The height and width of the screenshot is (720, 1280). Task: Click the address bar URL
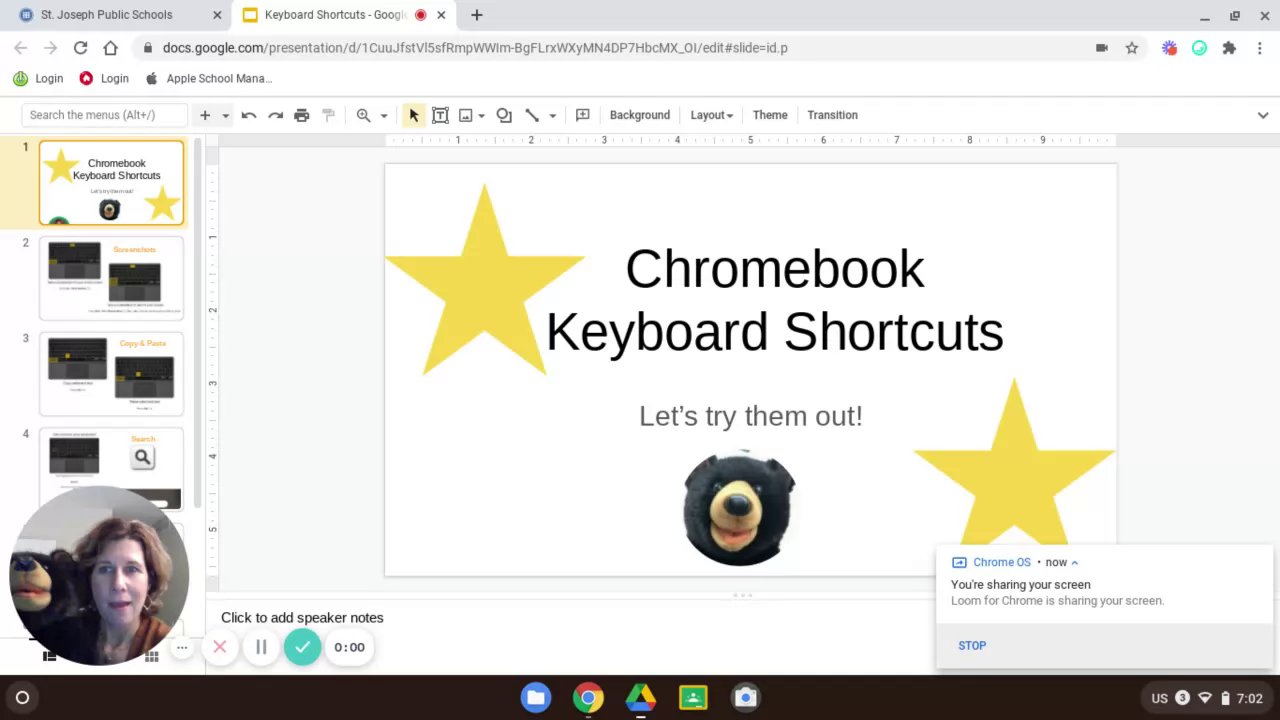point(475,48)
